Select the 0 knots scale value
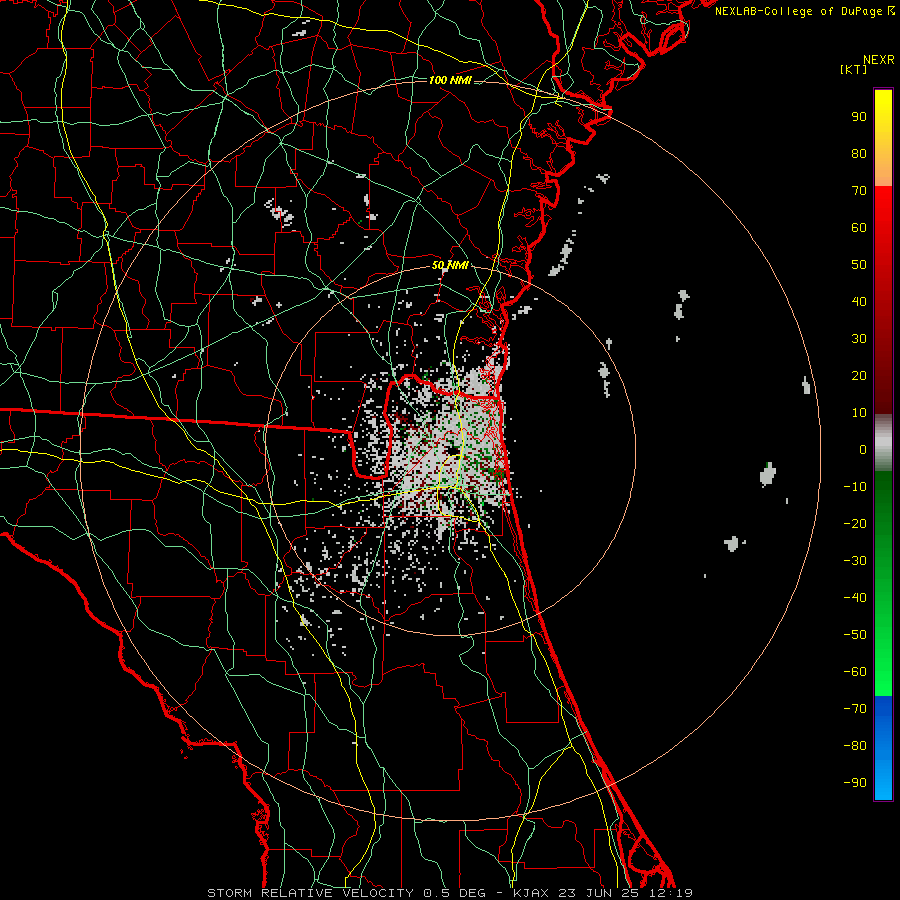900x900 pixels. click(863, 450)
